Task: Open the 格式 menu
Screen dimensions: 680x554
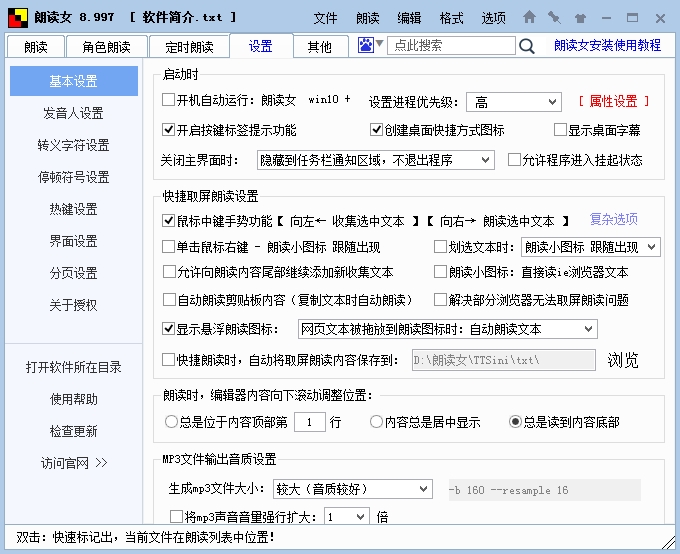Action: point(451,18)
